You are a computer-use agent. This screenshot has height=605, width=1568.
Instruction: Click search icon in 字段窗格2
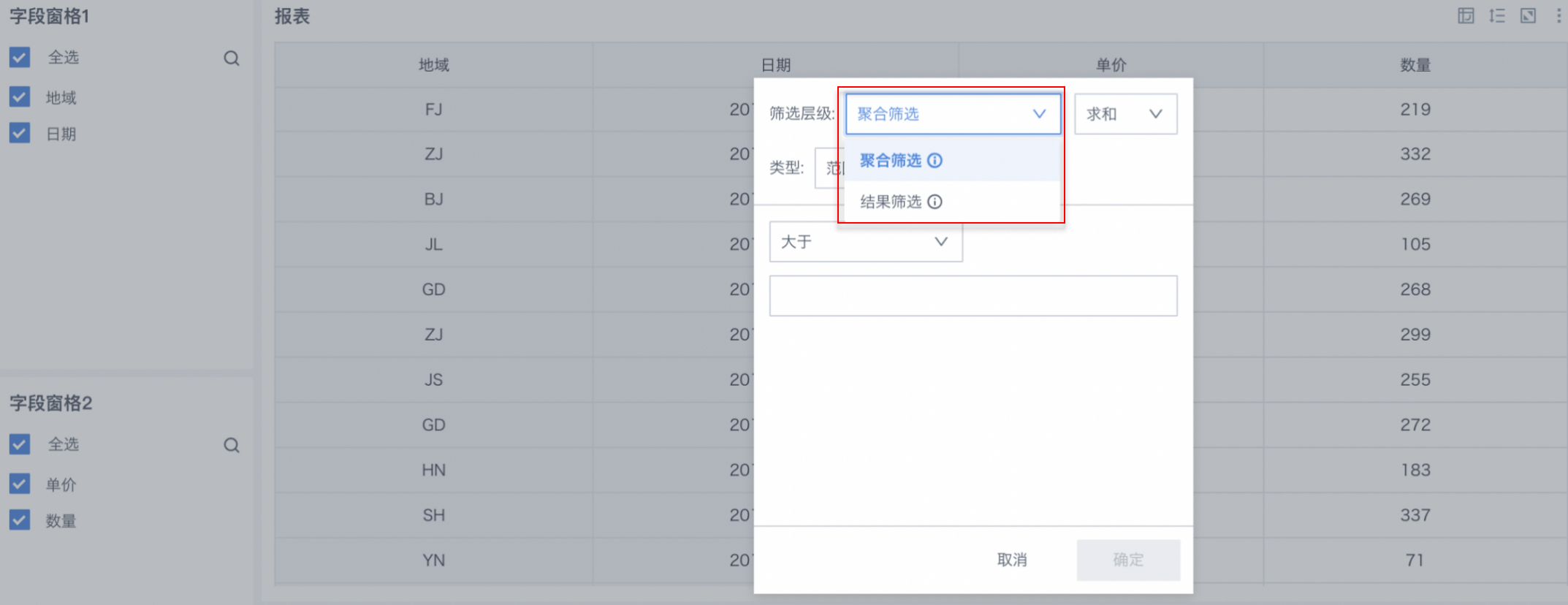(232, 445)
